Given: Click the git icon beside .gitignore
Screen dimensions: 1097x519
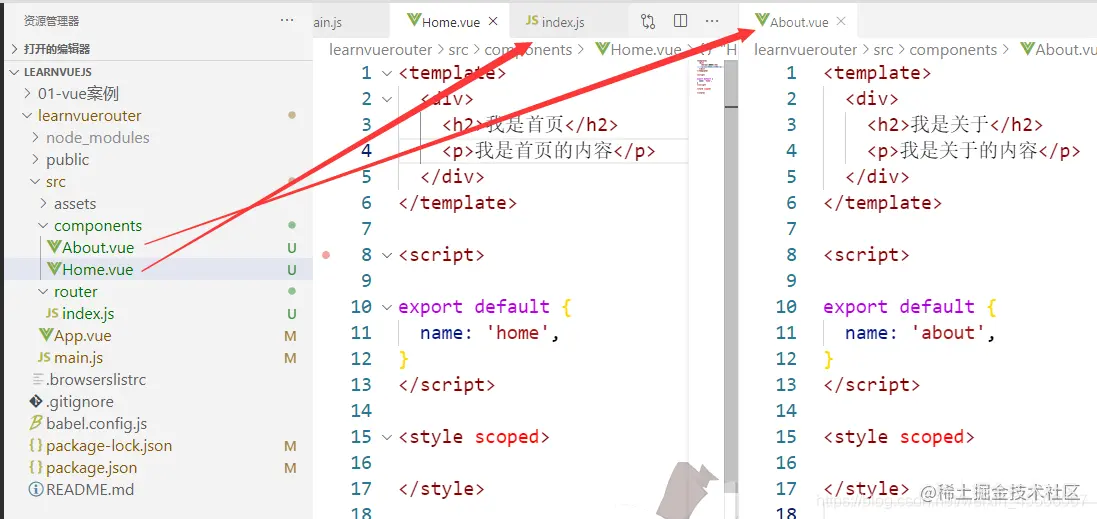Looking at the screenshot, I should 36,401.
